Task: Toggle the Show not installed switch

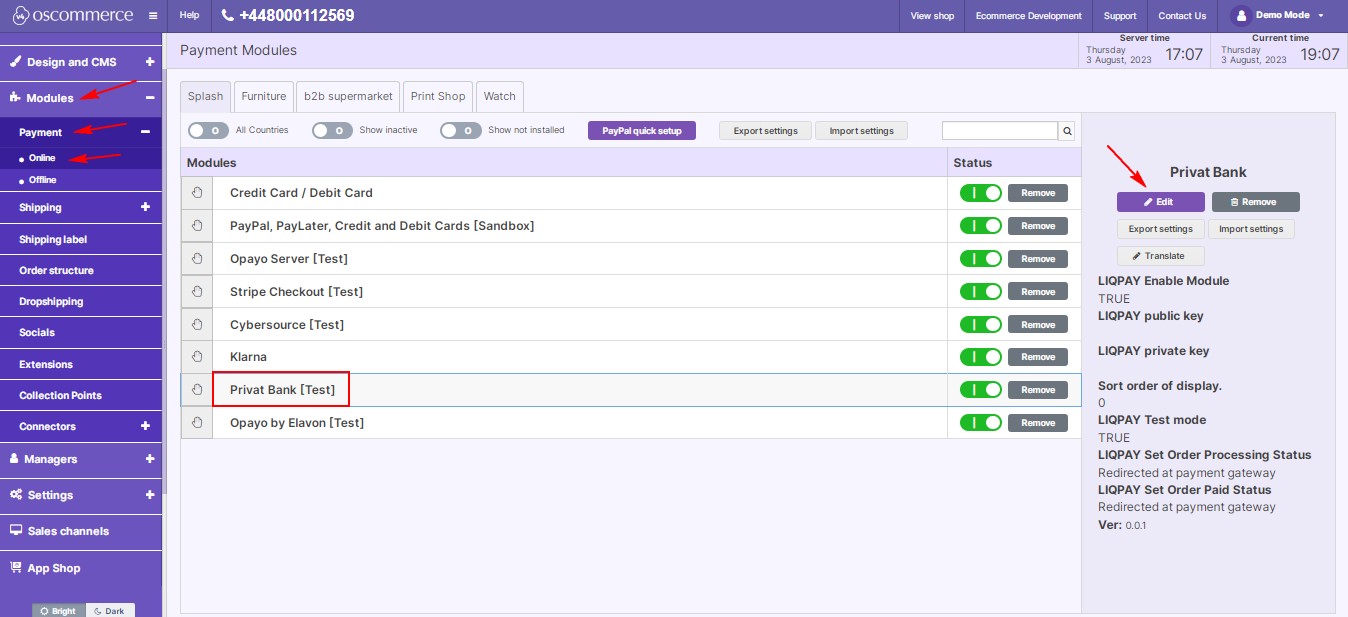Action: (x=460, y=130)
